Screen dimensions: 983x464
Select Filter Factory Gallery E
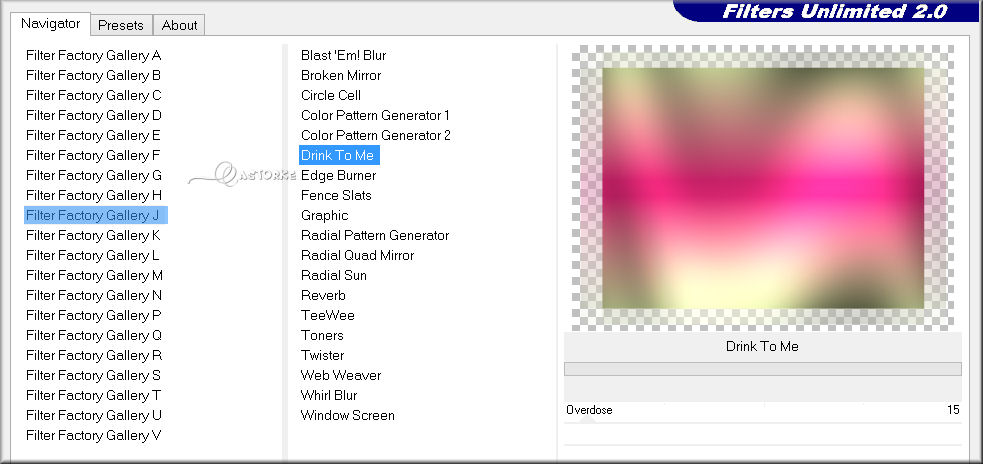[93, 135]
